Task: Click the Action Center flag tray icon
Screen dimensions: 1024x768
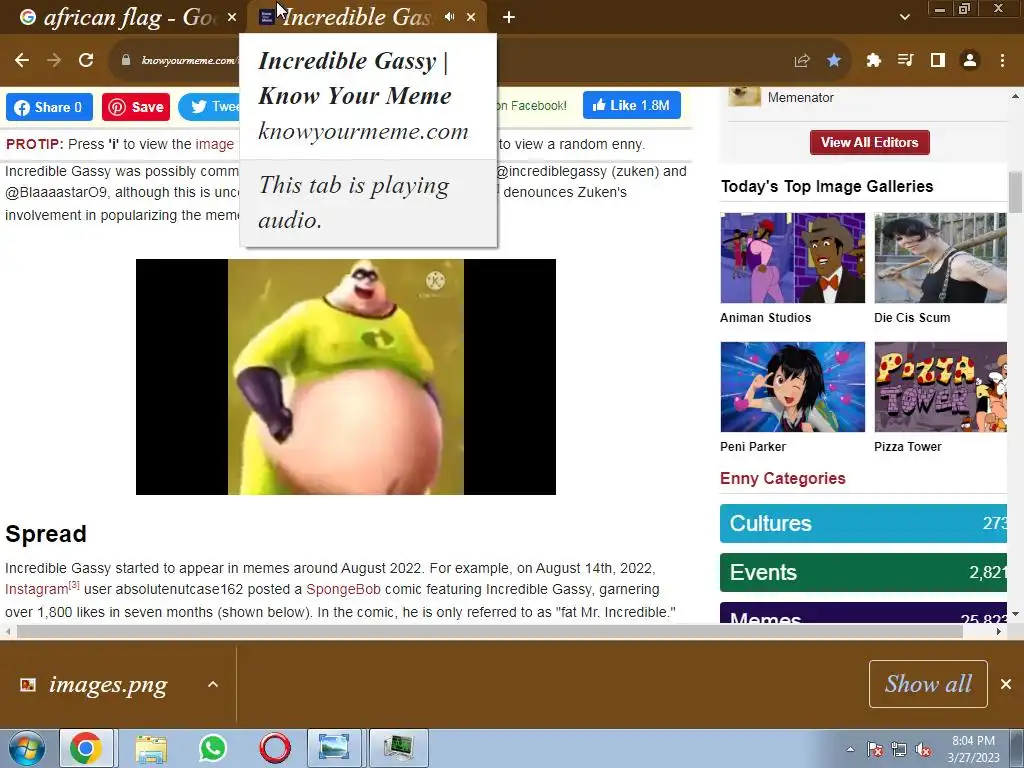Action: 874,749
